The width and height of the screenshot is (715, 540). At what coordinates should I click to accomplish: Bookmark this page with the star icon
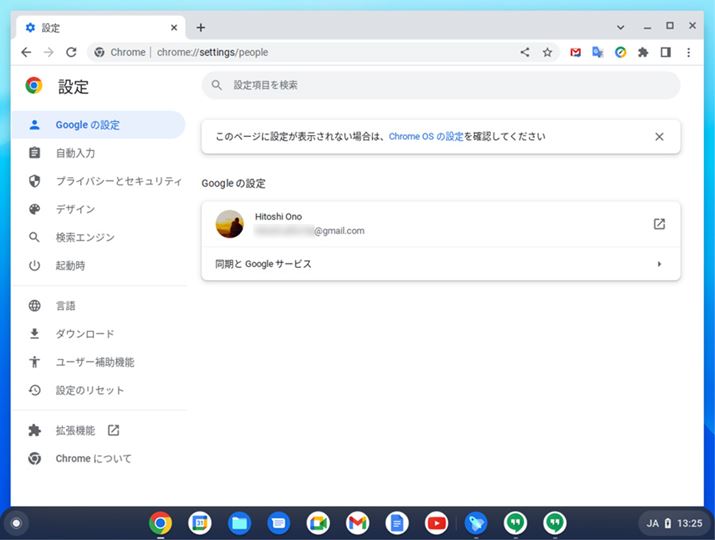tap(547, 52)
